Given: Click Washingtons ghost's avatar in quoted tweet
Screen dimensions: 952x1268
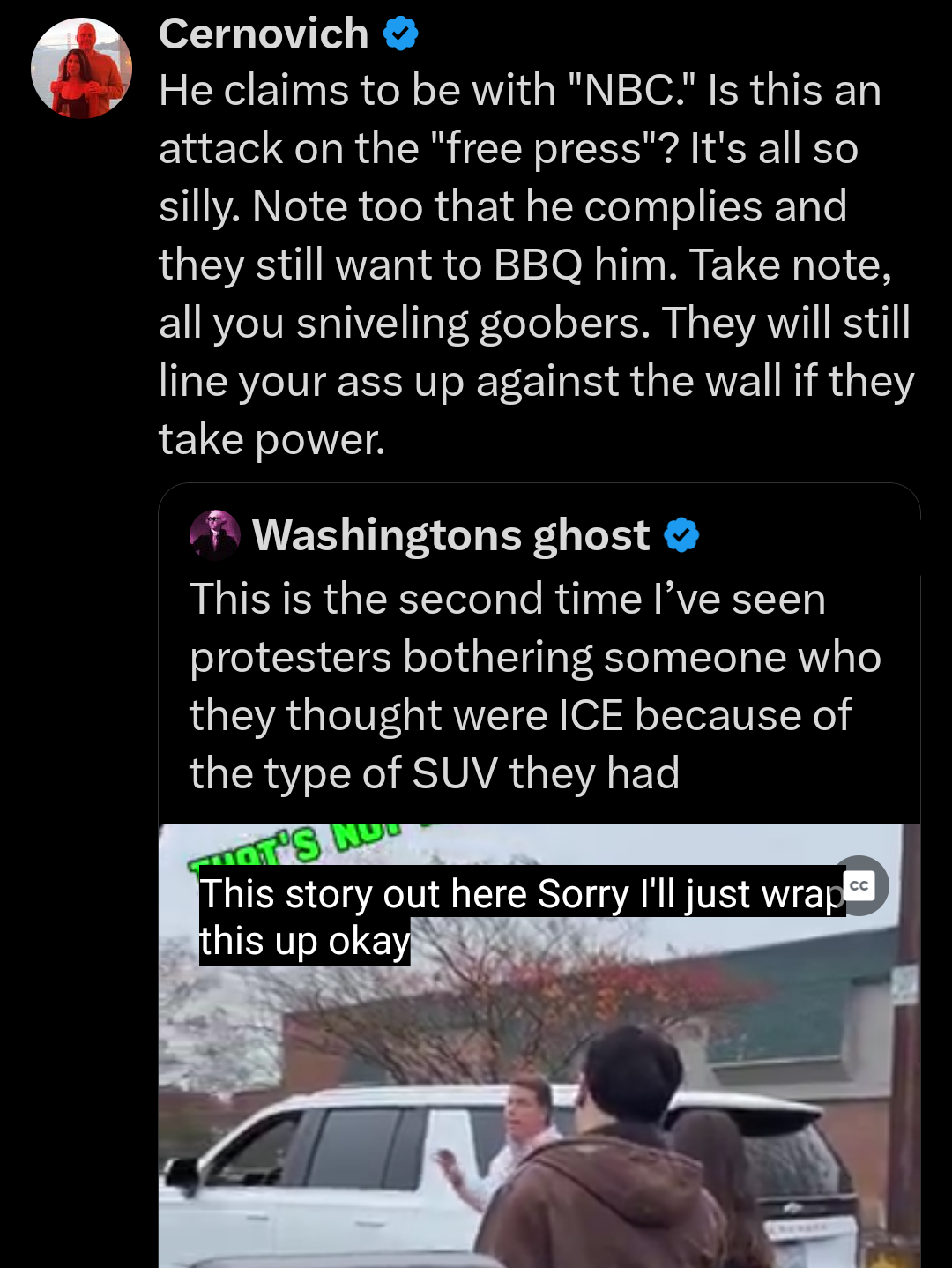Looking at the screenshot, I should 214,534.
